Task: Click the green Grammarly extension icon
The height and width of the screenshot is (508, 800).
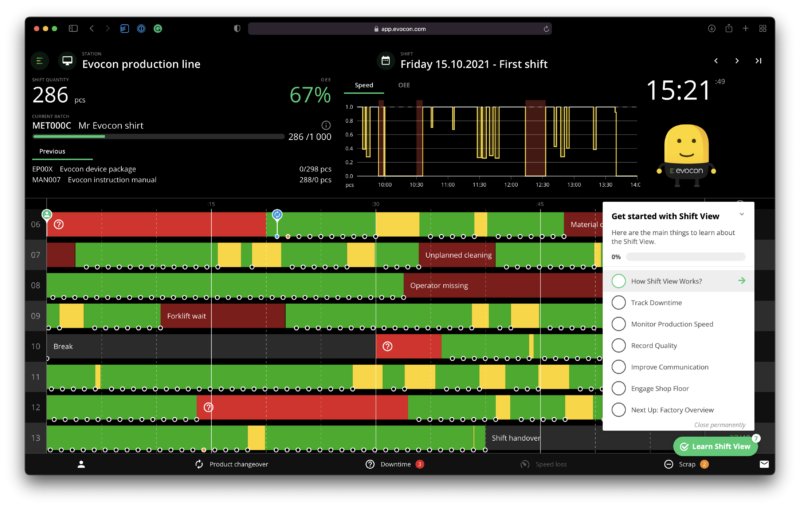Action: click(158, 29)
